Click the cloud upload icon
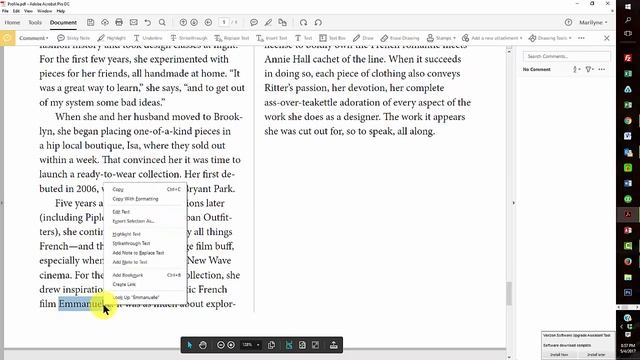Viewport: 640px width, 360px height. [x=105, y=22]
